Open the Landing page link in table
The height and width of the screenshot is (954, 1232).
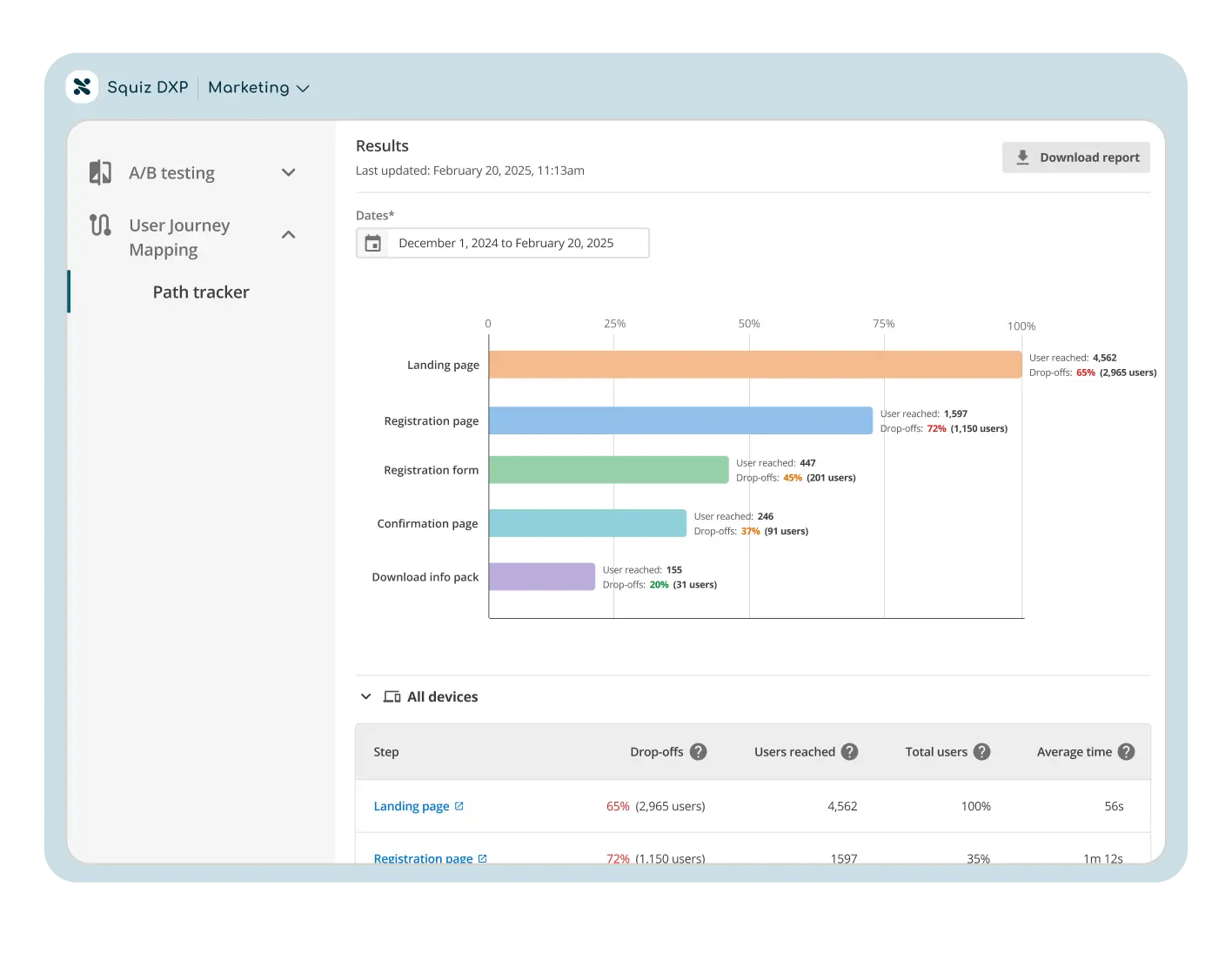point(412,806)
